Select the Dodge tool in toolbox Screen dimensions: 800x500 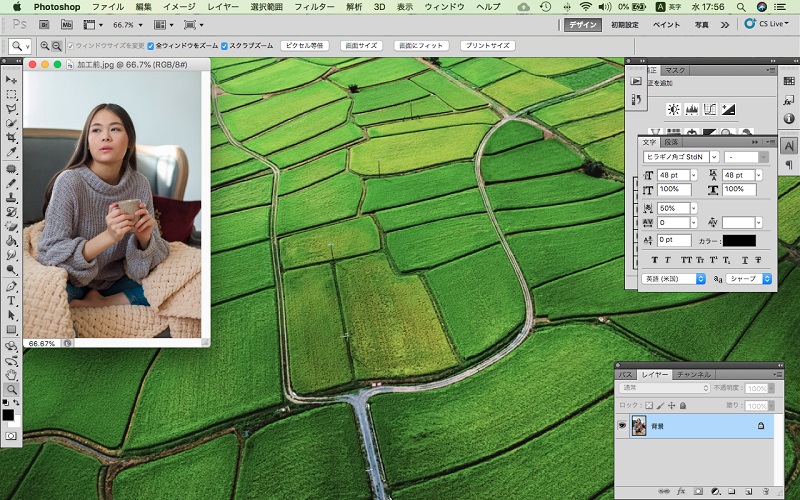click(11, 269)
